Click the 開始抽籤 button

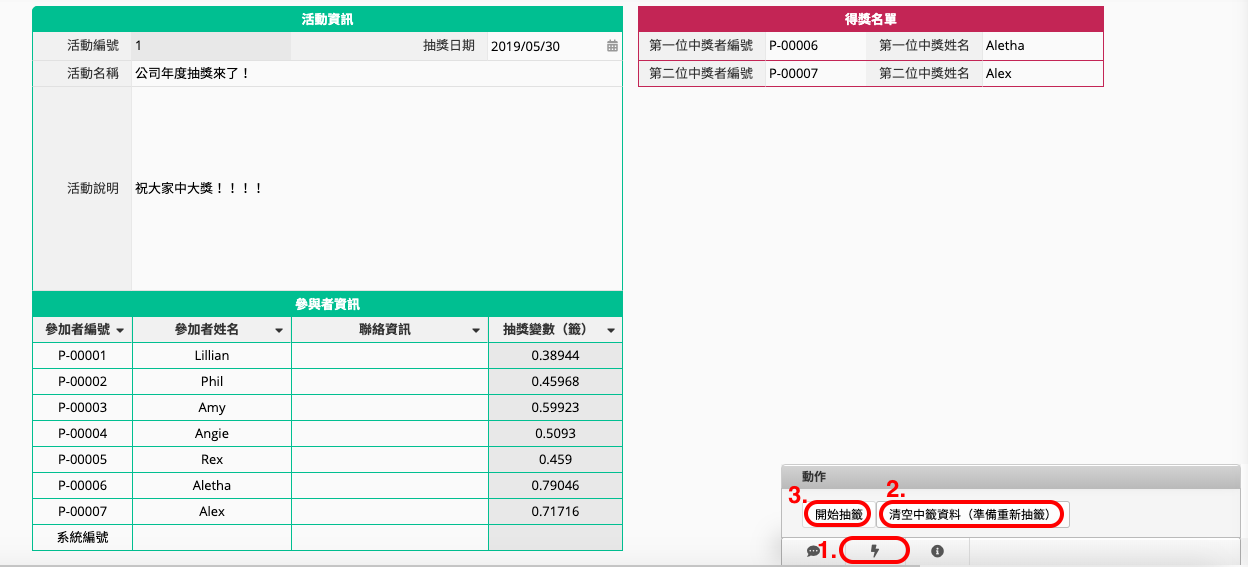(838, 515)
